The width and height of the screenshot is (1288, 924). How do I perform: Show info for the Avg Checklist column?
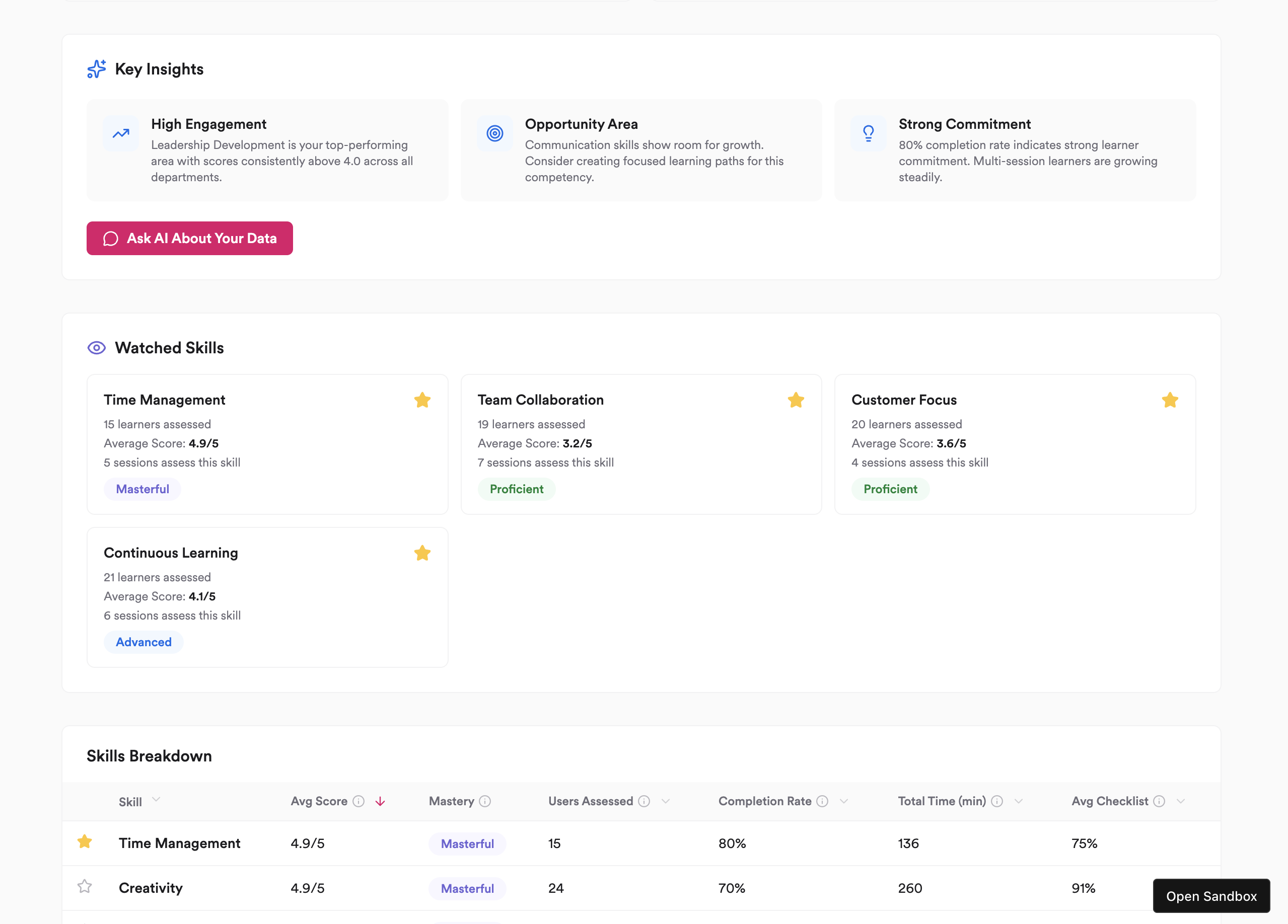[1159, 801]
